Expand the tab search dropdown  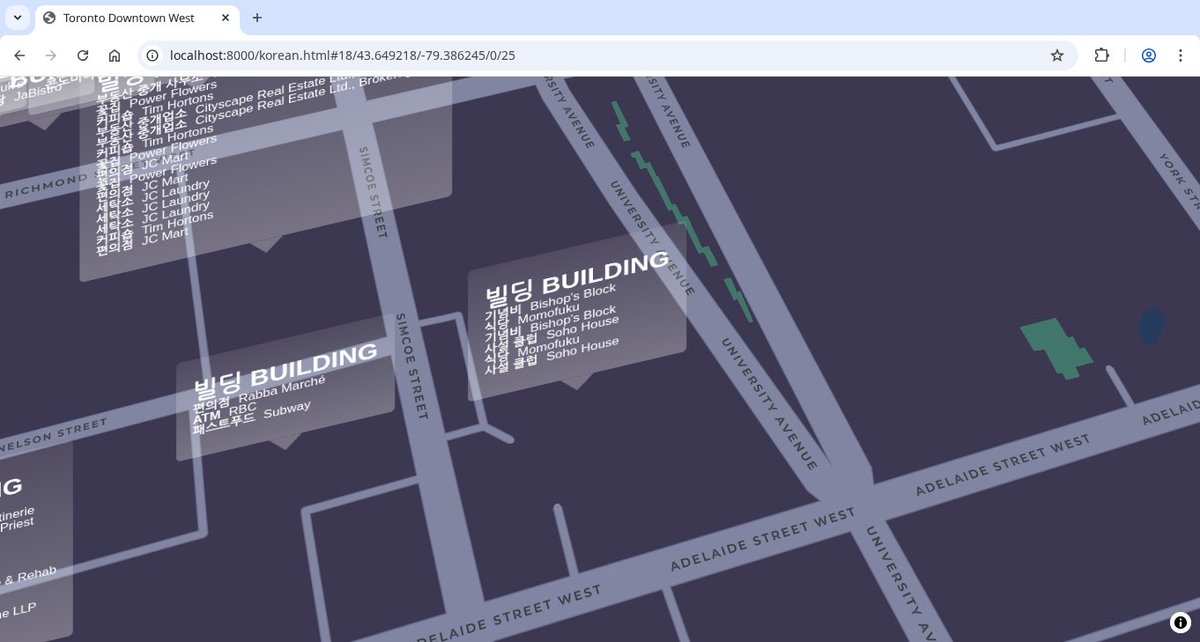[17, 18]
